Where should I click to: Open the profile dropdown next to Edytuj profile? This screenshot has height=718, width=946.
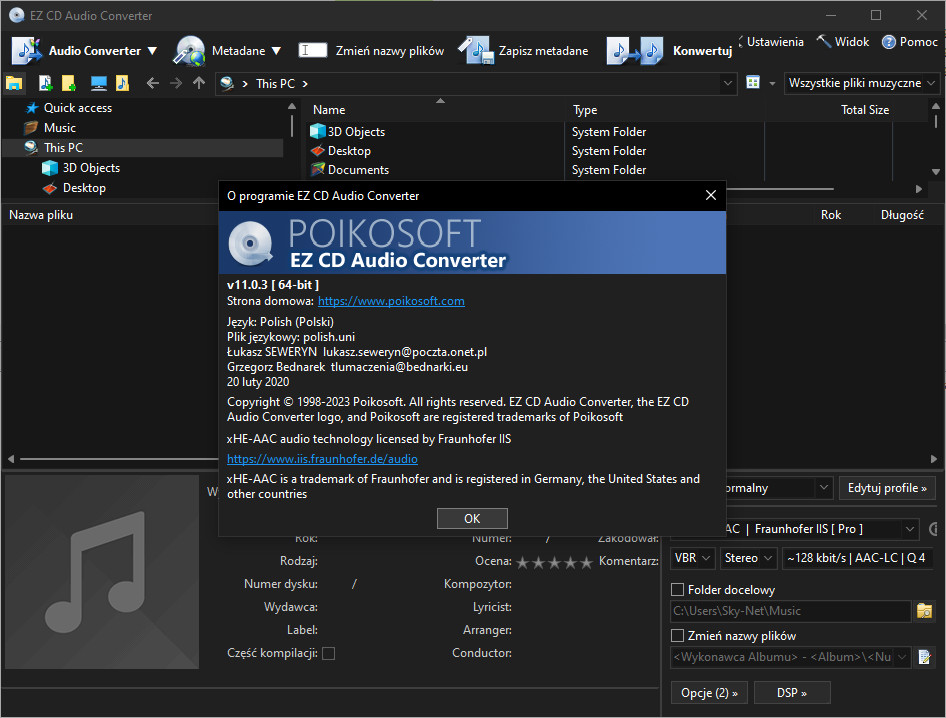click(x=824, y=488)
